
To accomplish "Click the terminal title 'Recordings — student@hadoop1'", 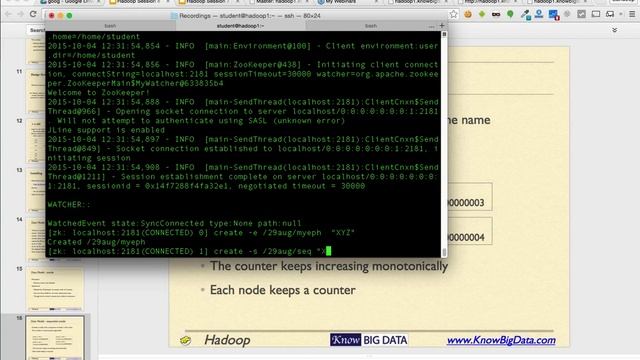I will (250, 16).
